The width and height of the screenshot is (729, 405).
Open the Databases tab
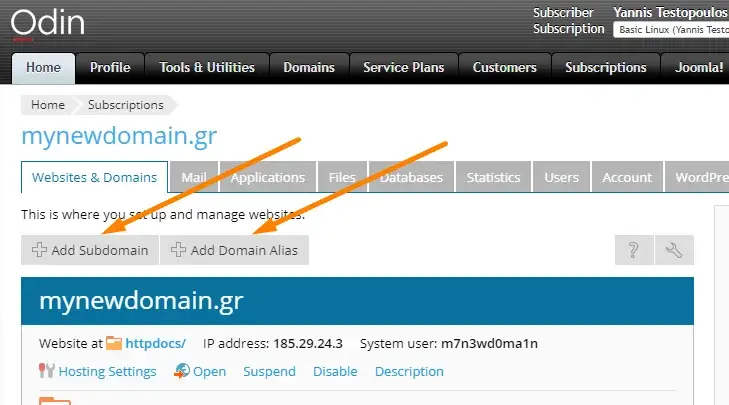411,177
